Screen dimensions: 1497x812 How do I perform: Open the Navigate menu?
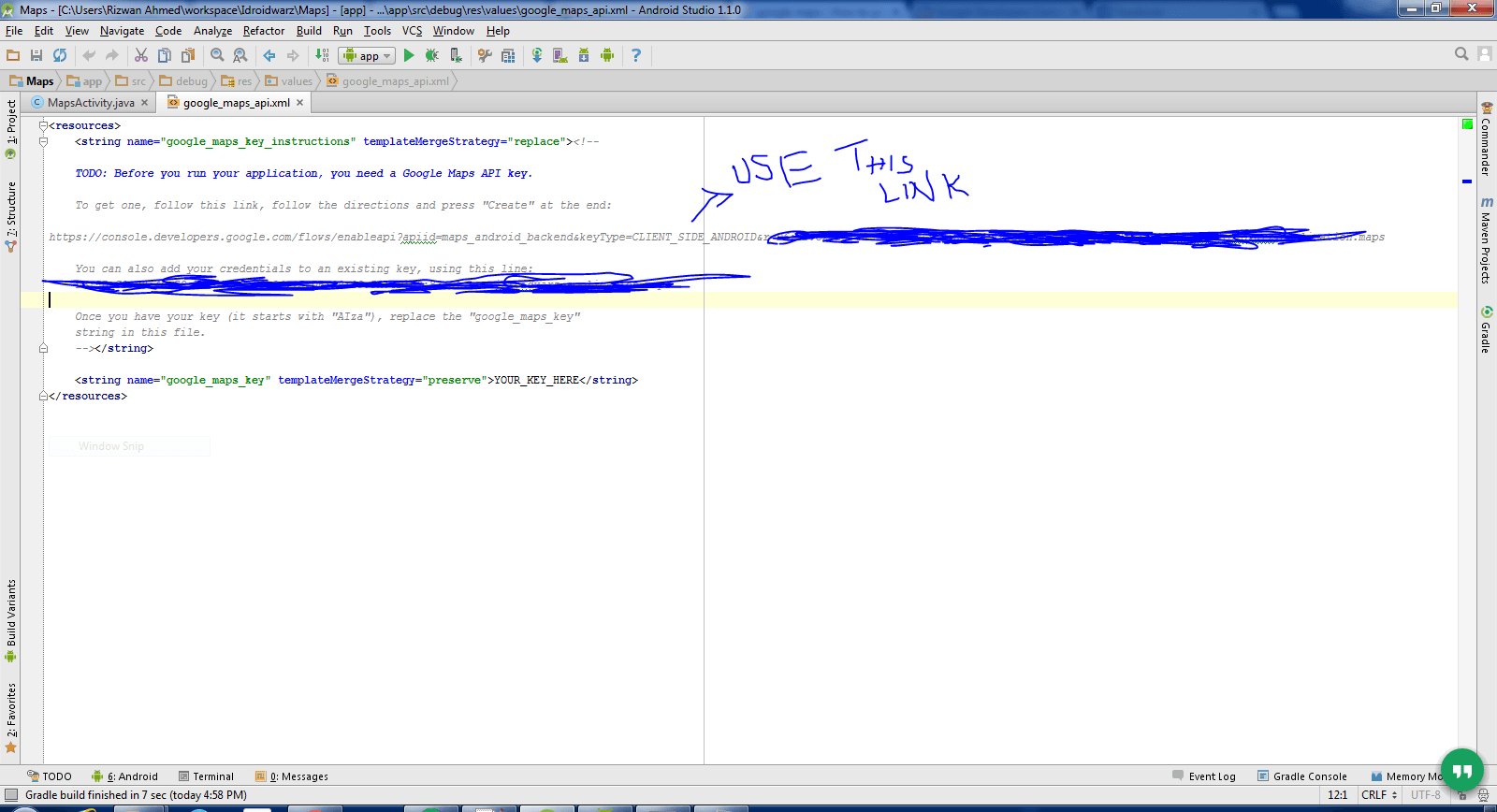click(122, 31)
